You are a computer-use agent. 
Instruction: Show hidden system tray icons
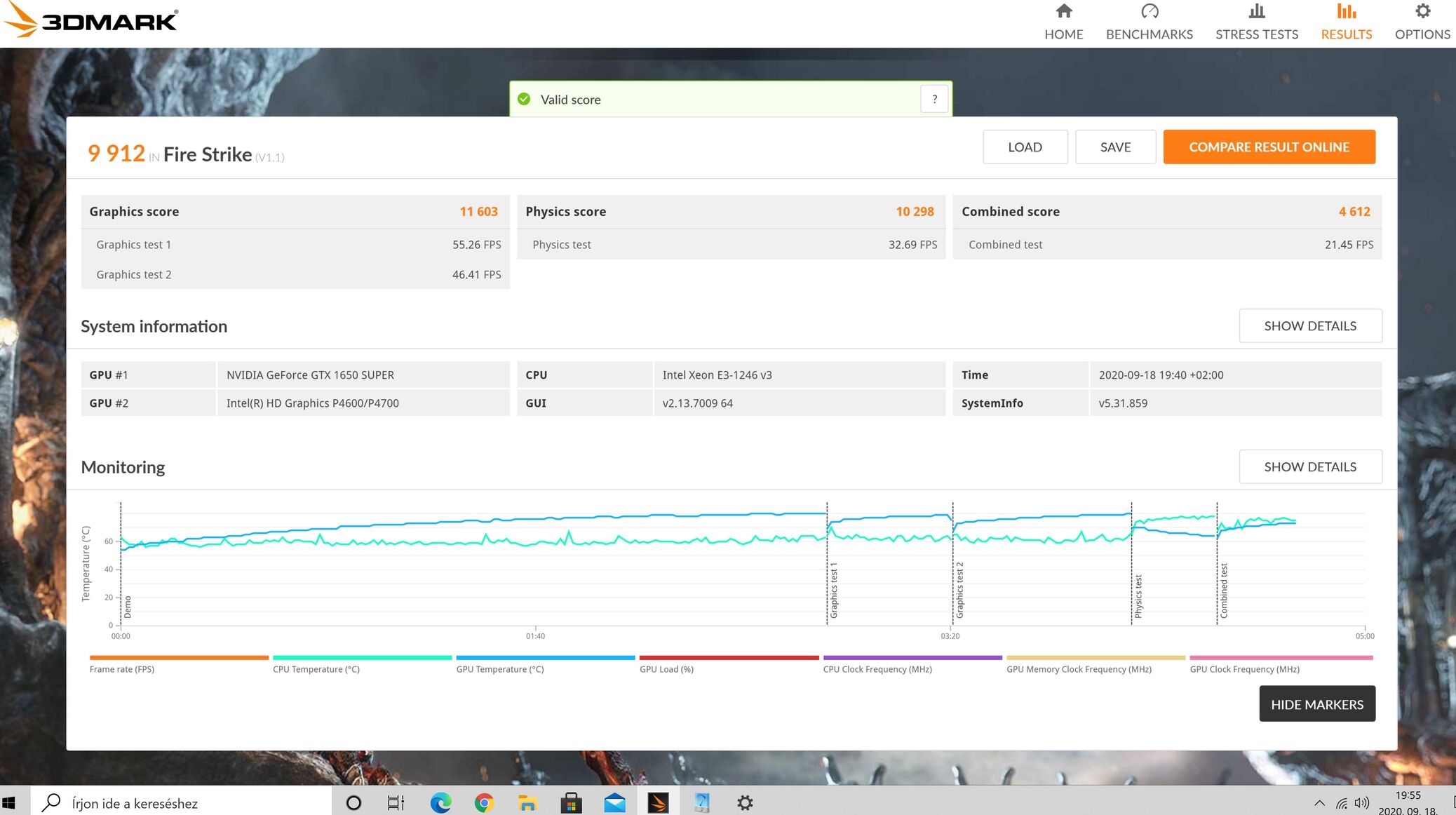1319,804
